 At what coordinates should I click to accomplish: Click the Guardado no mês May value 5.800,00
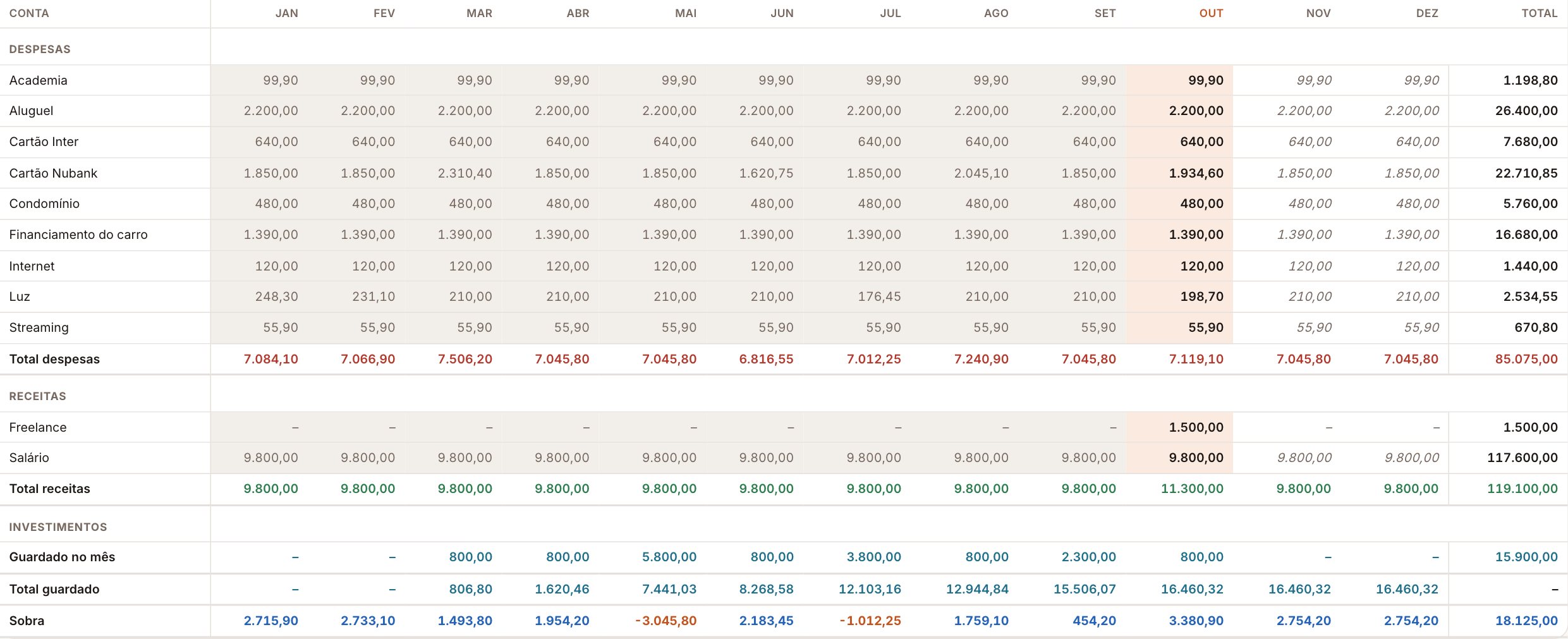coord(669,557)
